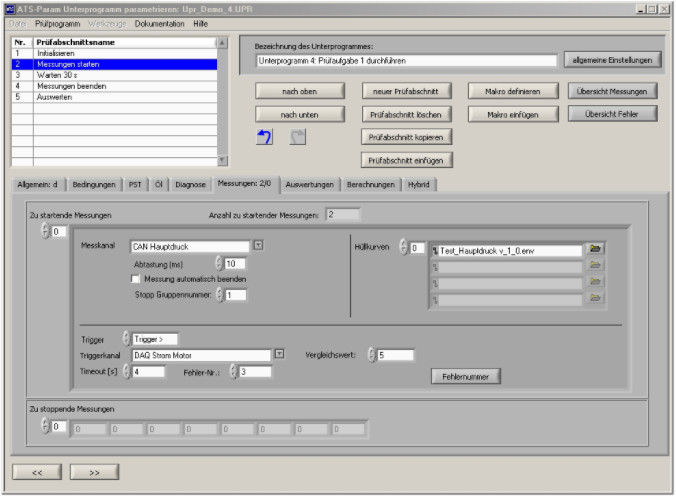
Task: Enable Messung automatisch beenden checkbox
Action: [x=135, y=279]
